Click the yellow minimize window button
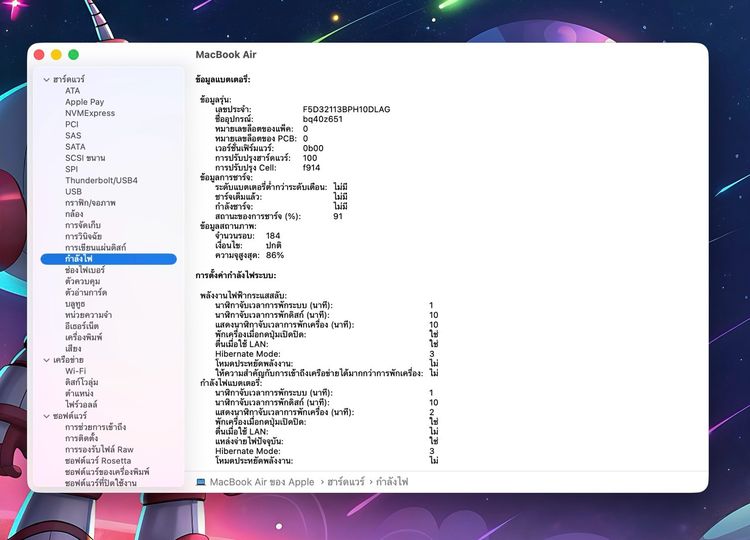Screen dimensions: 750x540 point(56,55)
